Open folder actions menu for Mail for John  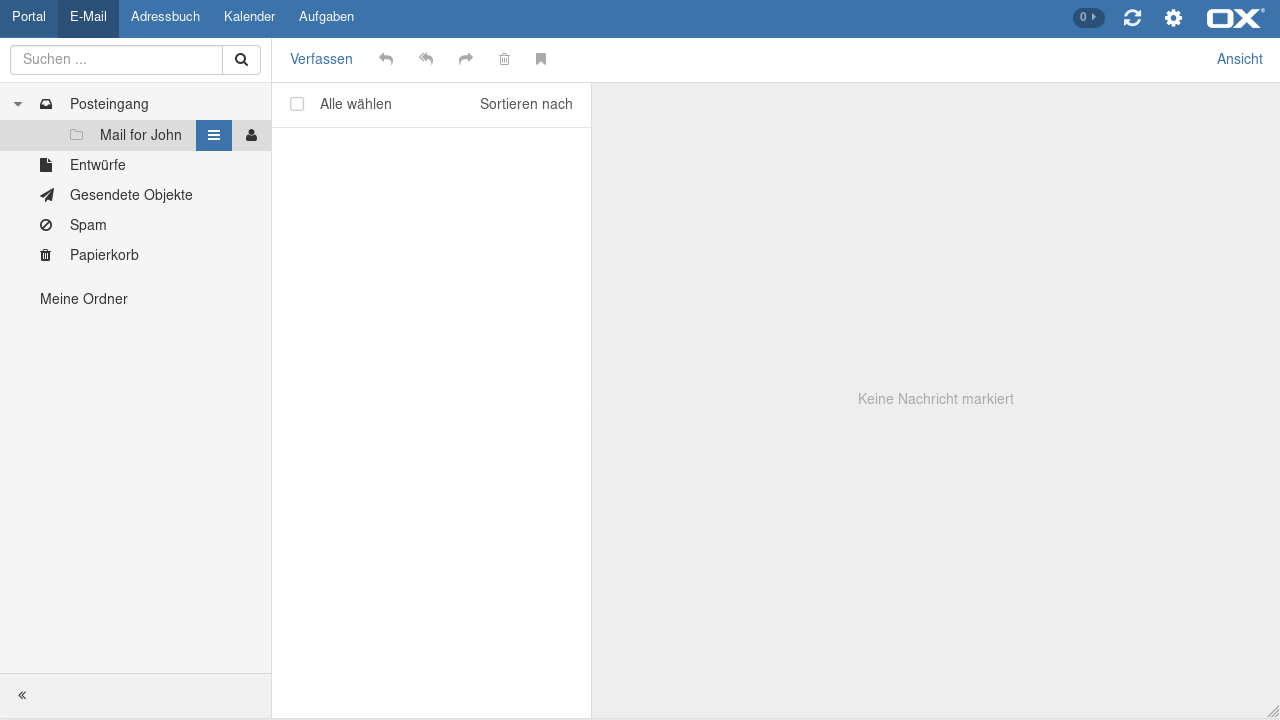coord(214,136)
